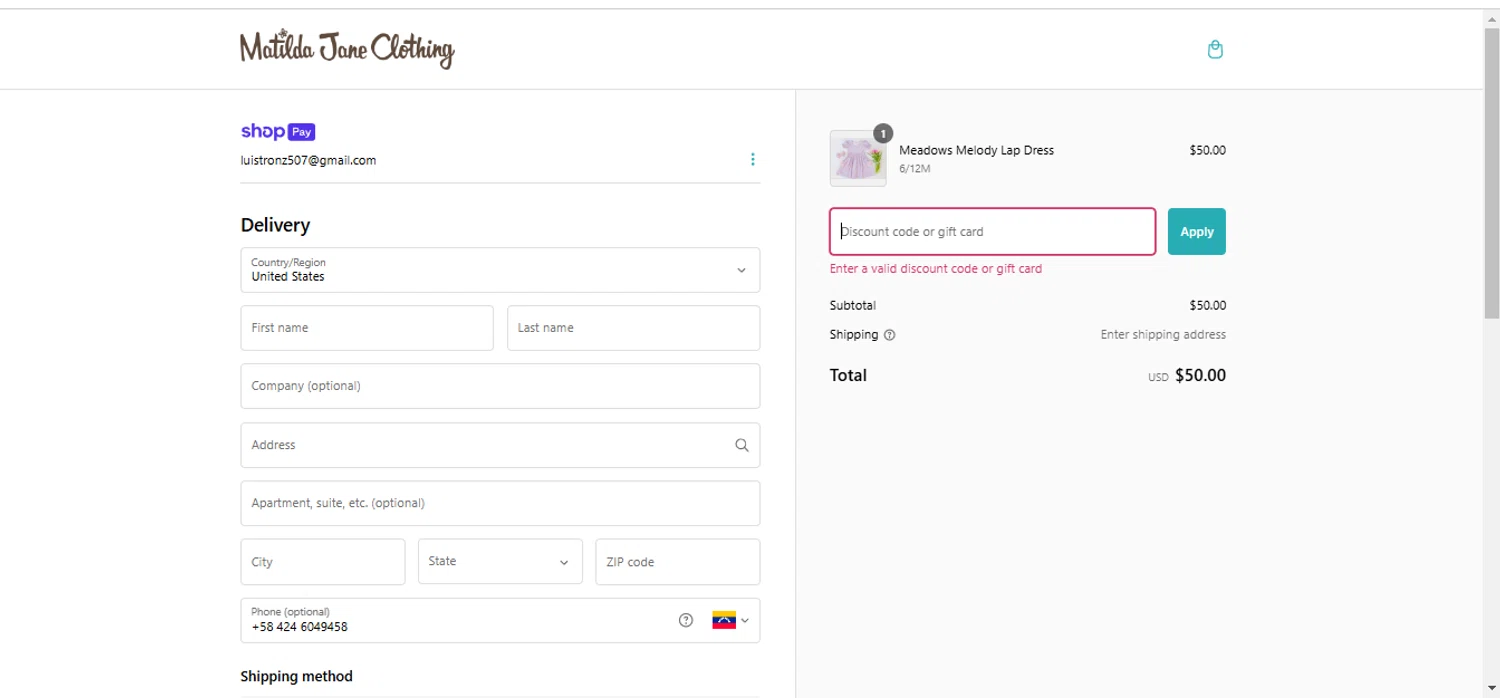Click the shipping info help icon

889,335
